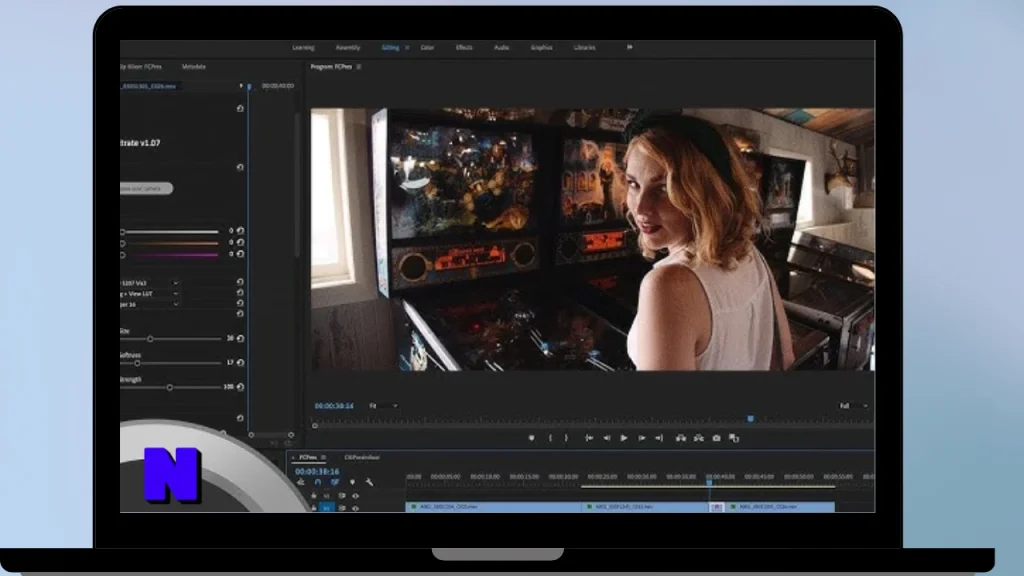The image size is (1024, 576).
Task: Export frame with the camera icon
Action: (716, 438)
